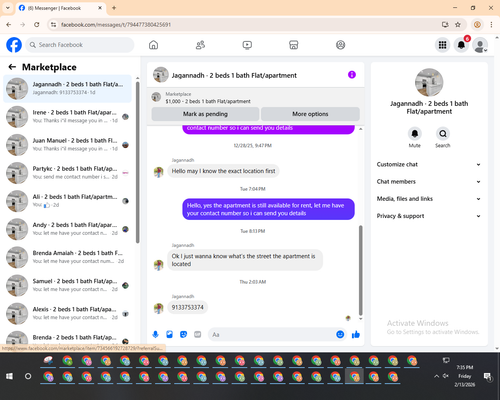
Task: Open Chrome three-dot menu
Action: (x=491, y=24)
